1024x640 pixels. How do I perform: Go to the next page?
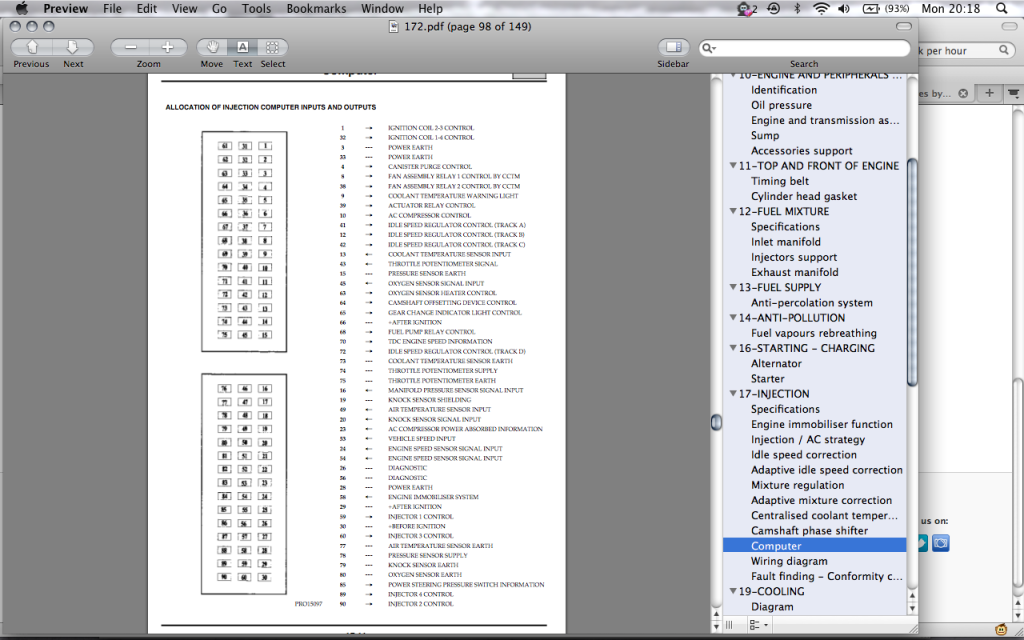pos(73,47)
